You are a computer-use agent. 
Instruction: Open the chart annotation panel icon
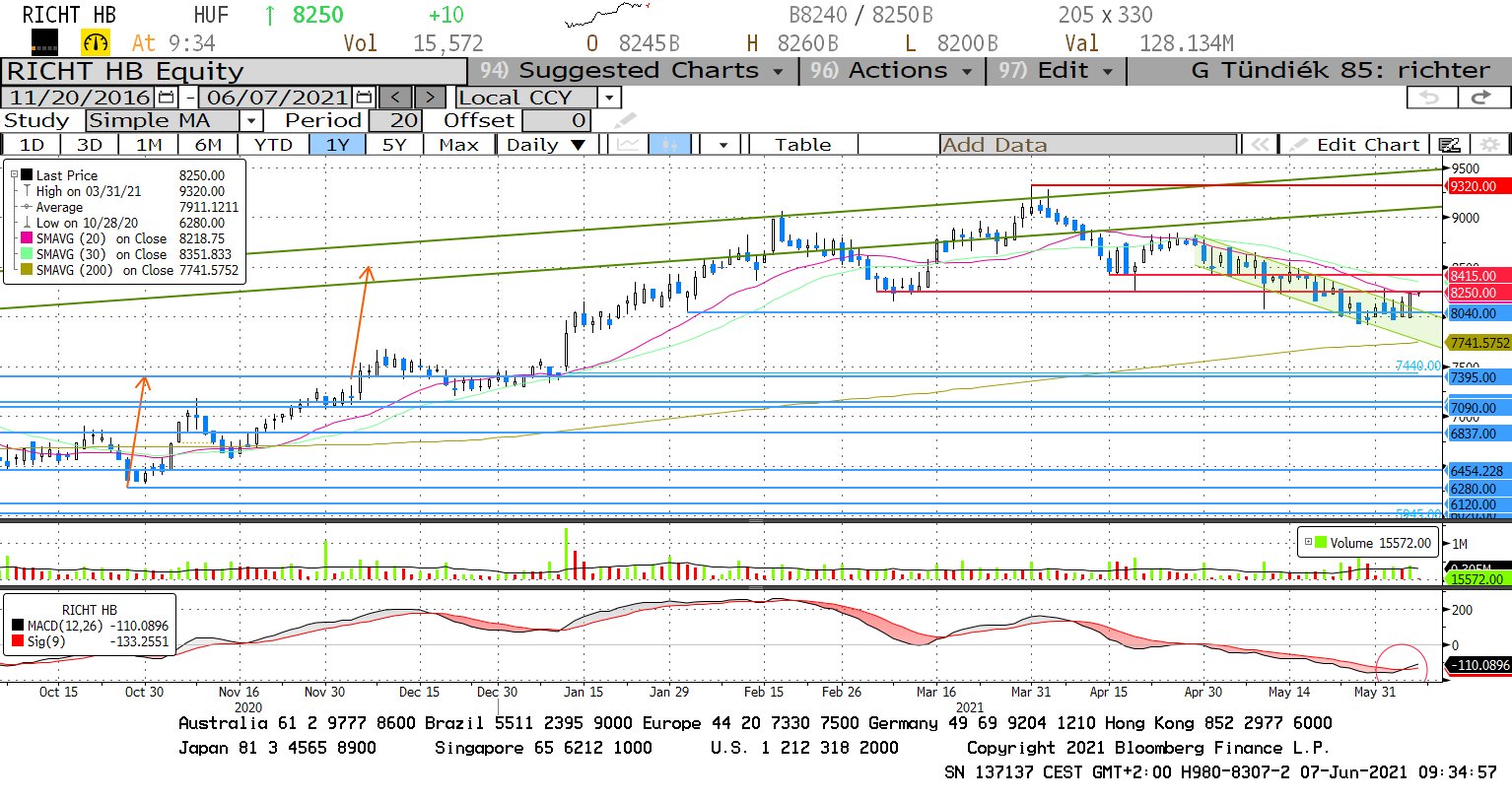pyautogui.click(x=1450, y=145)
